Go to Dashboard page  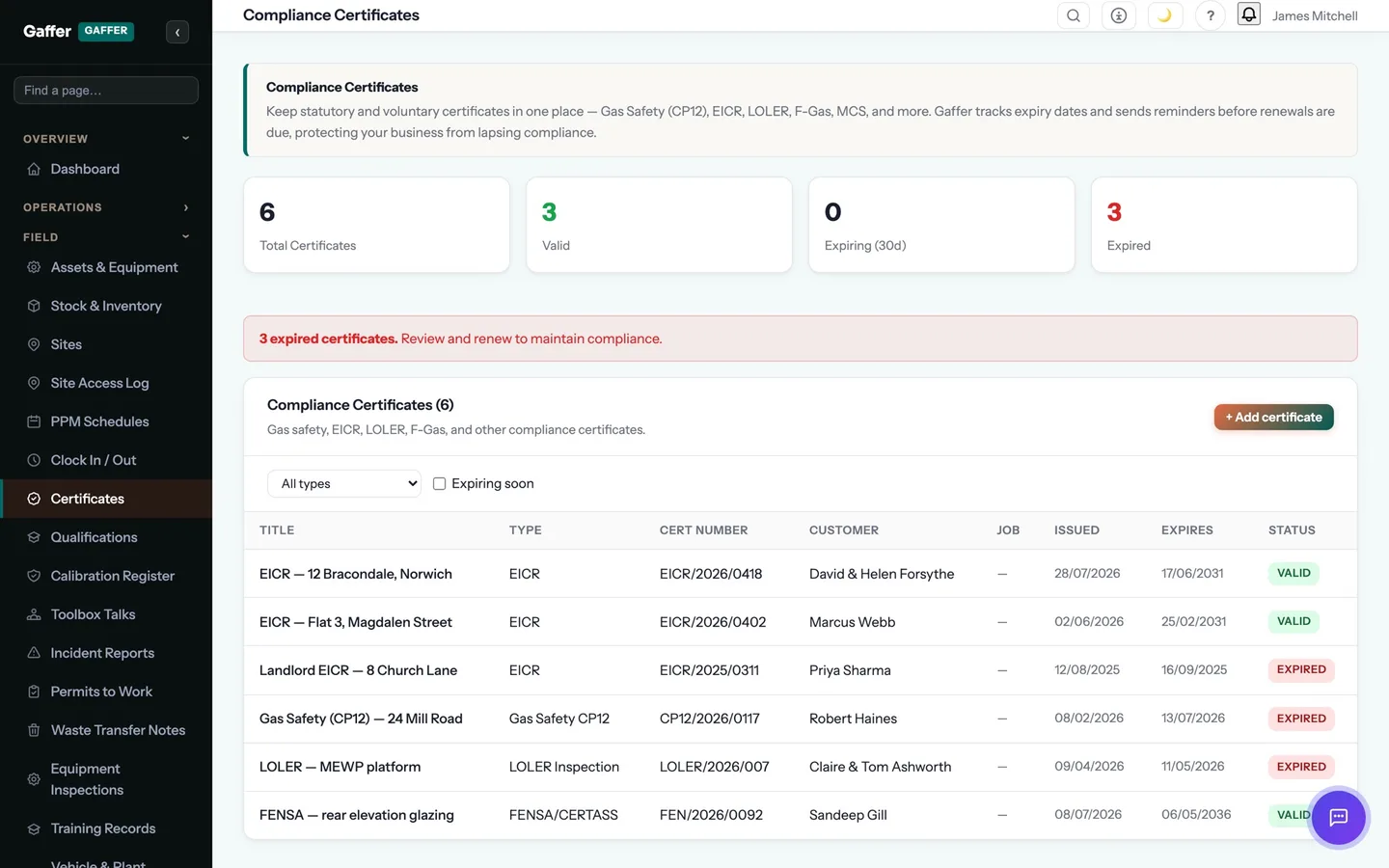106,169
